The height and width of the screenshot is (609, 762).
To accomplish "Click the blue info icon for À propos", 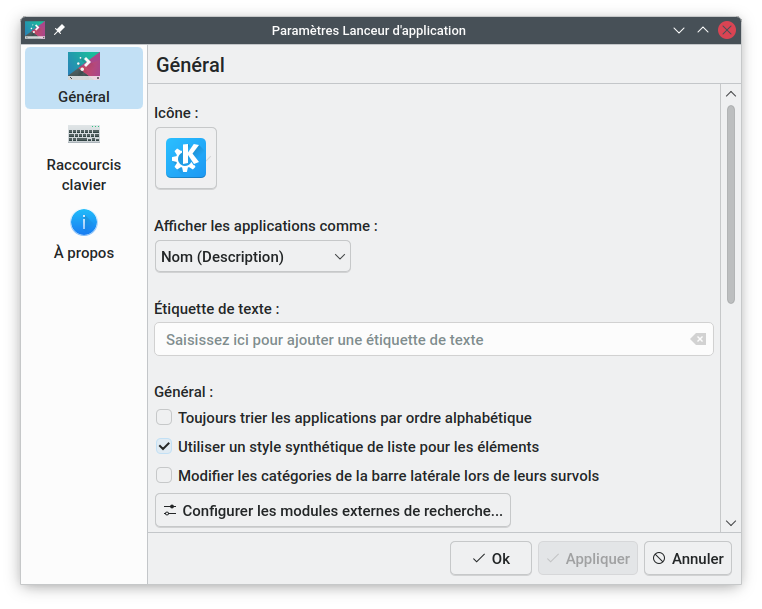I will [84, 223].
